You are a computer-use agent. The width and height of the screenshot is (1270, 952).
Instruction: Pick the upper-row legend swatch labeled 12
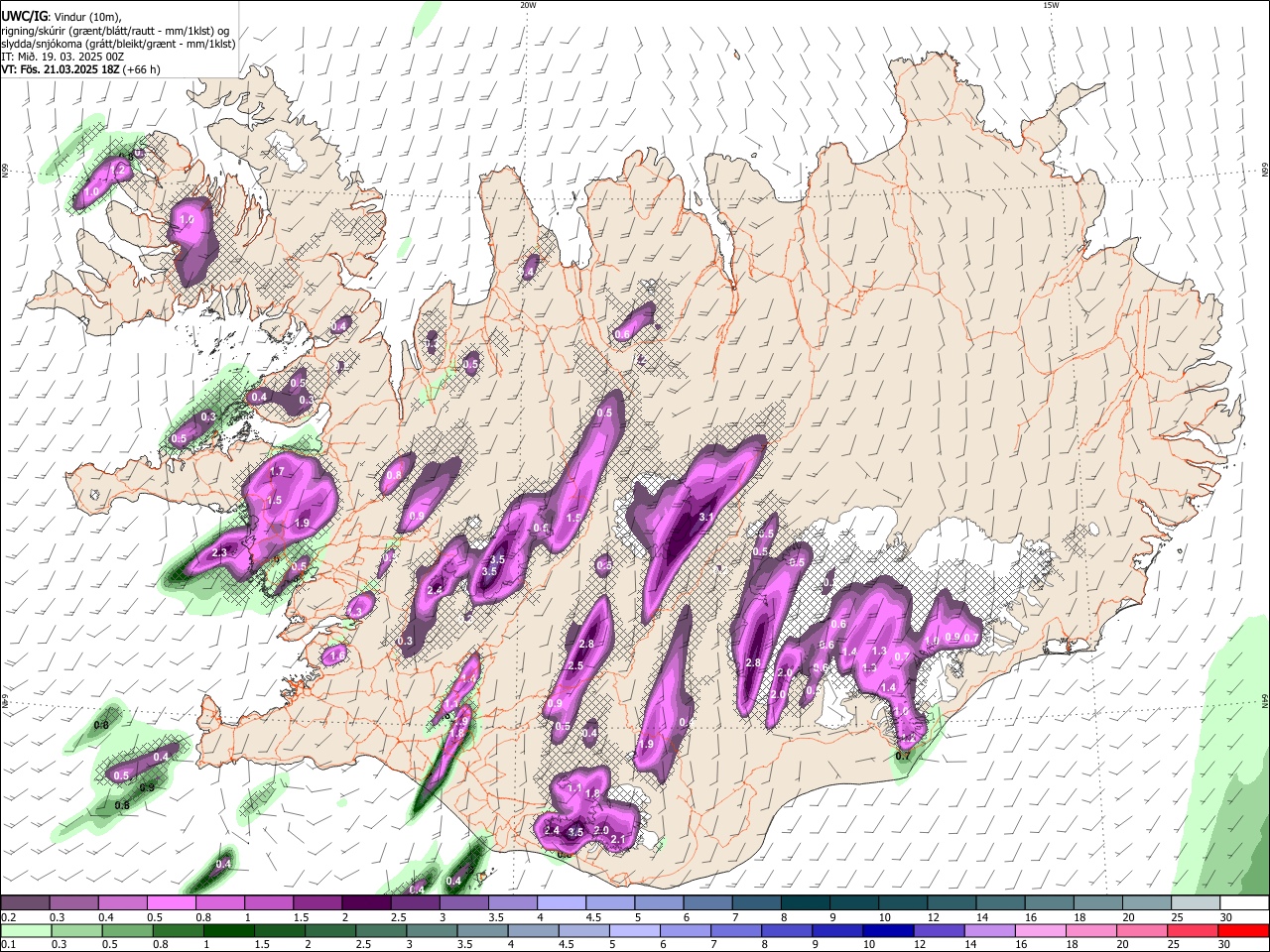click(x=952, y=902)
